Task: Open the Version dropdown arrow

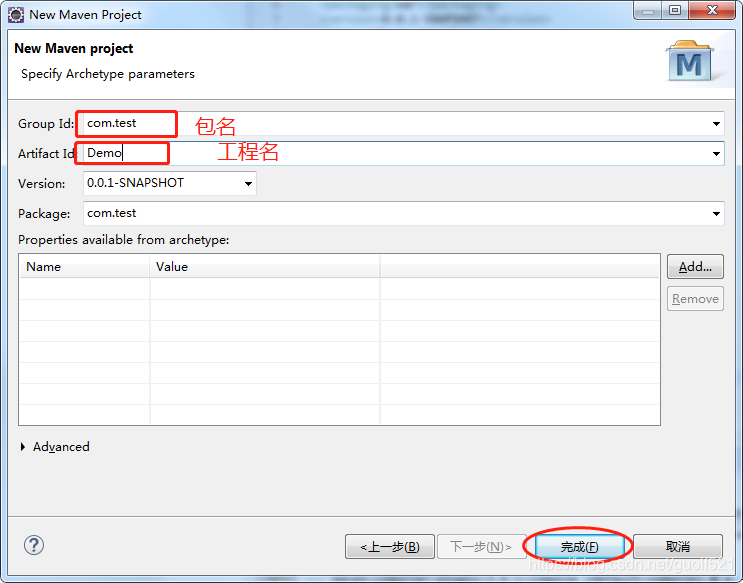Action: point(248,184)
